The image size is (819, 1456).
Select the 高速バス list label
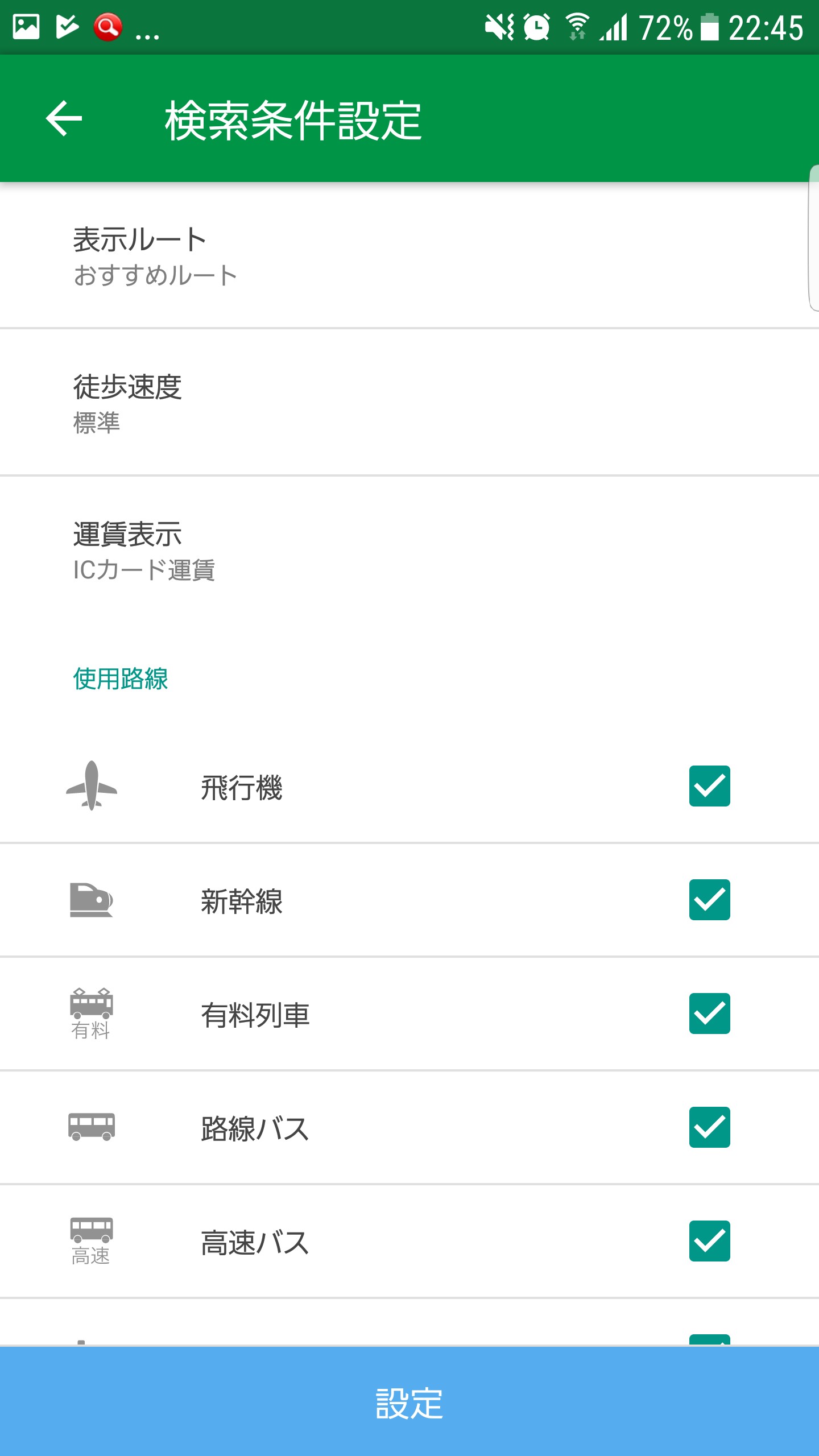(255, 1242)
